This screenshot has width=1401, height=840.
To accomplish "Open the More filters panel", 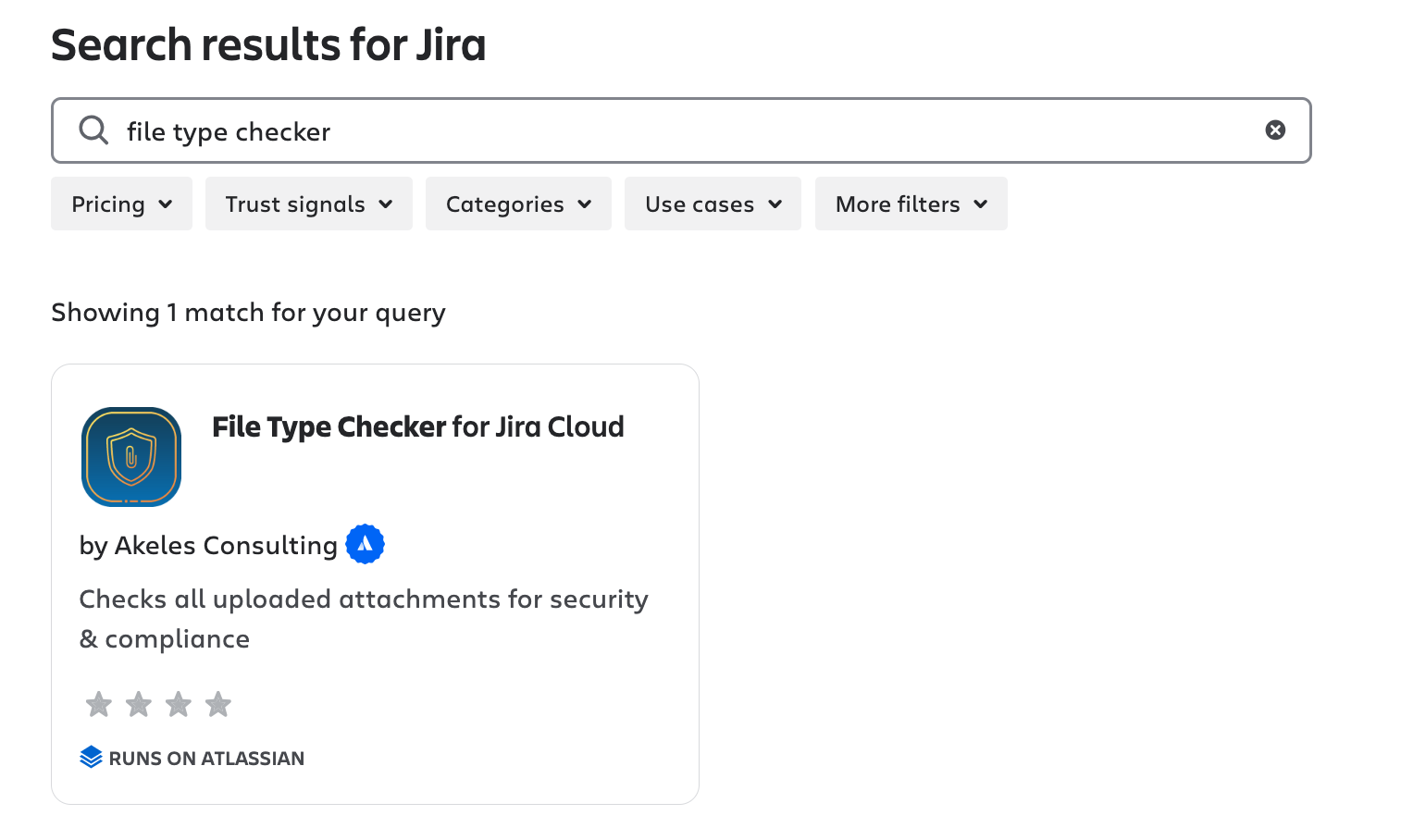I will point(911,204).
